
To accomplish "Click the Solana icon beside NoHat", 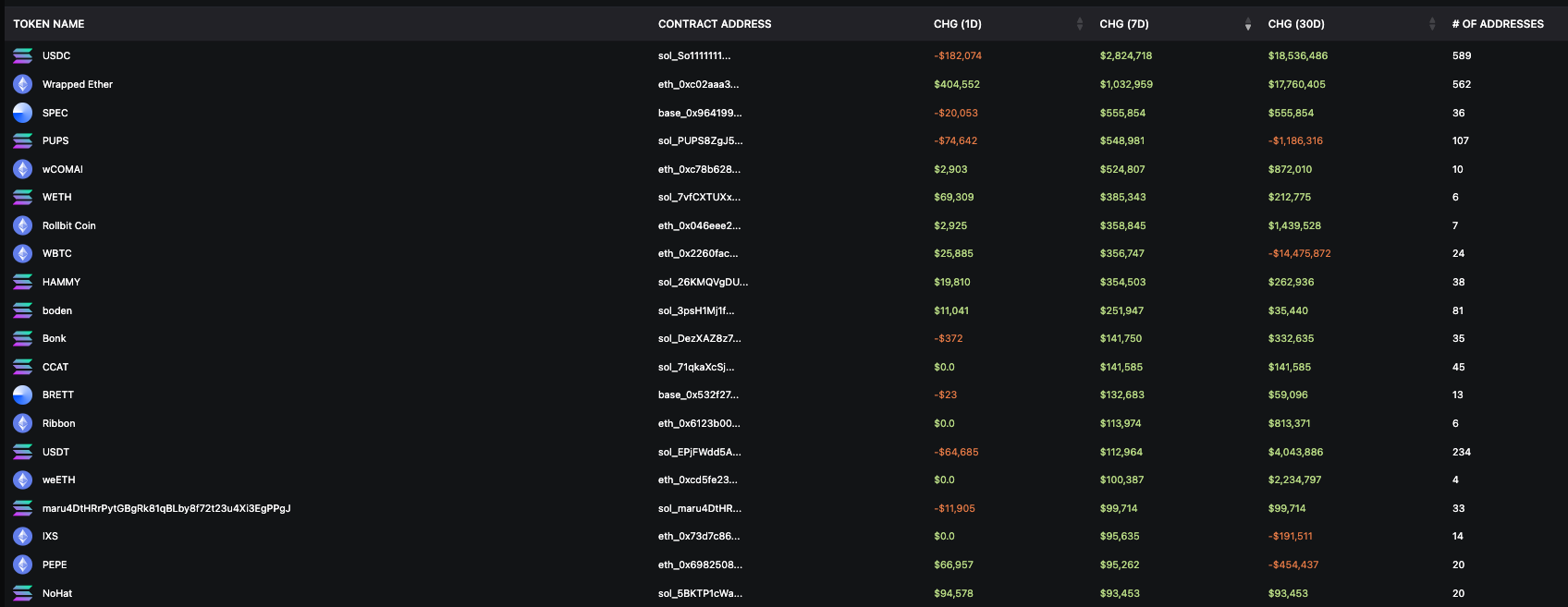I will click(x=23, y=593).
